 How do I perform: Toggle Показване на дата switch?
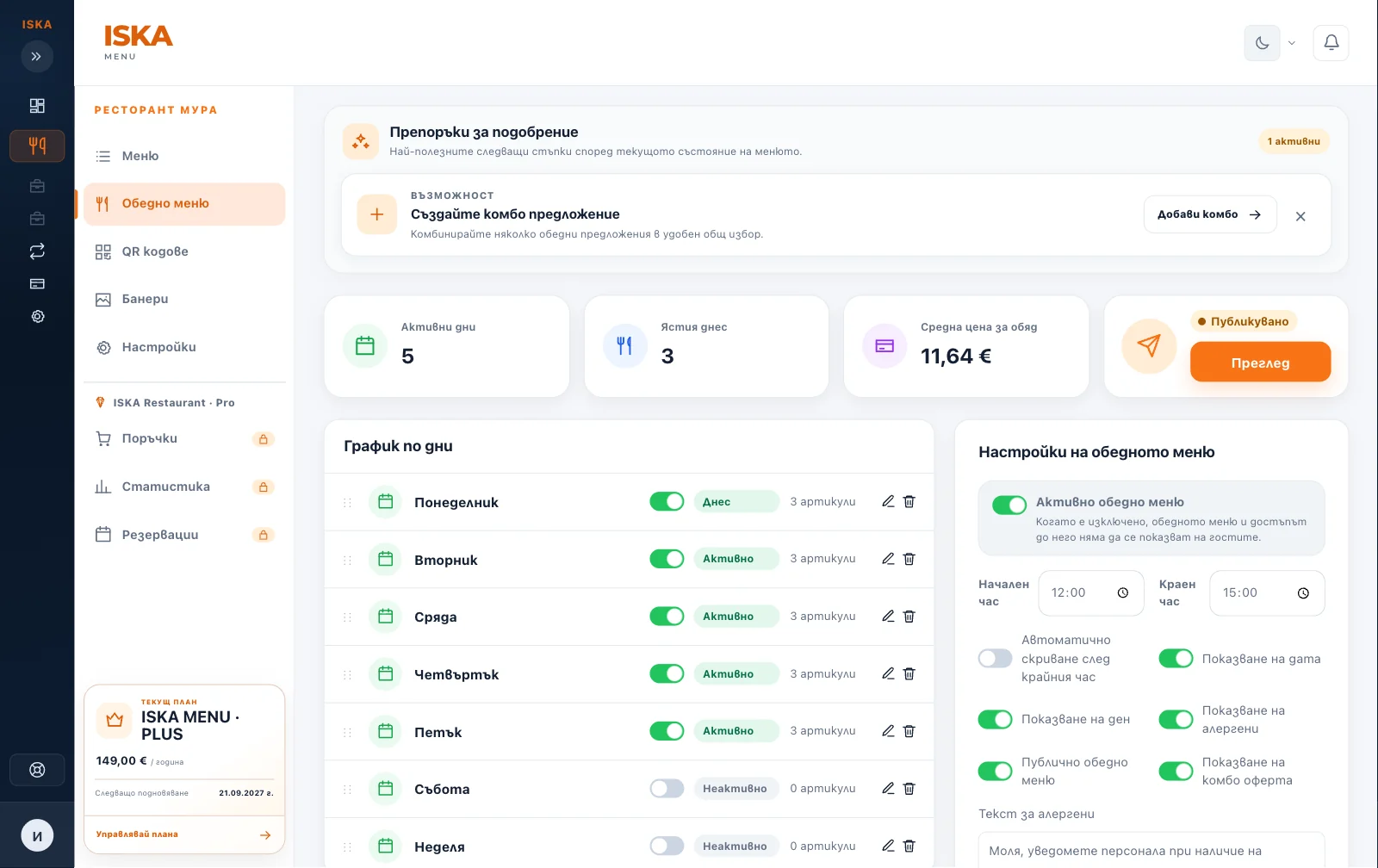click(1176, 659)
